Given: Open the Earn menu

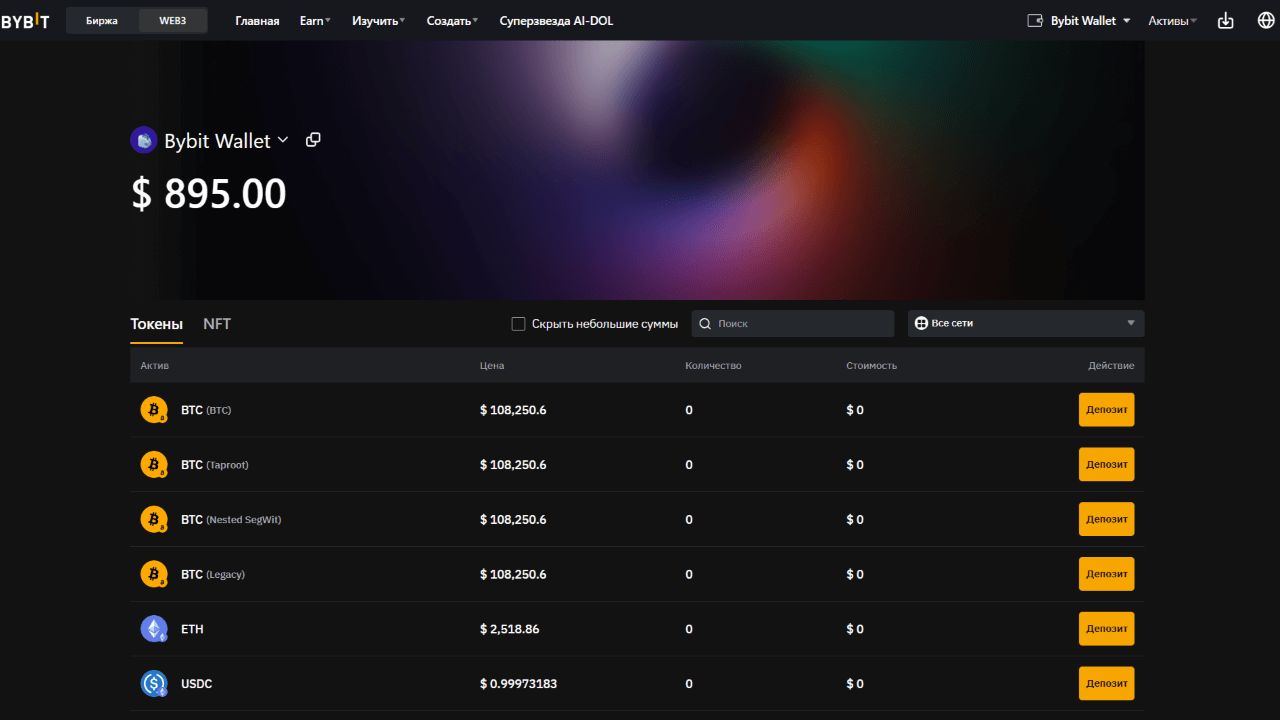Looking at the screenshot, I should pos(315,21).
